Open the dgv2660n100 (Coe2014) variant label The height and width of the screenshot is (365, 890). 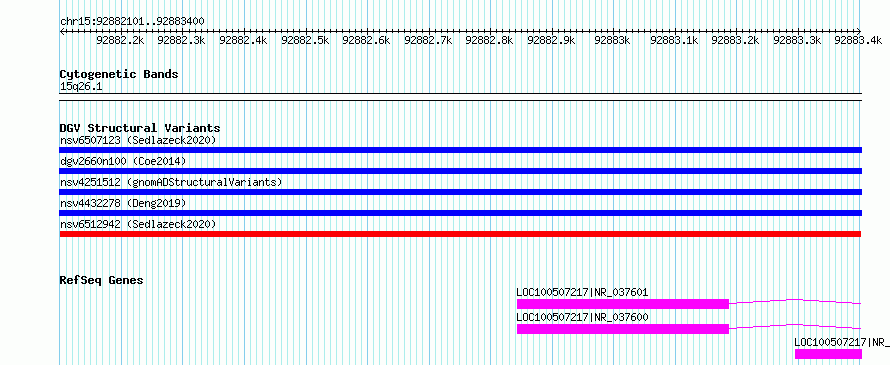[123, 161]
